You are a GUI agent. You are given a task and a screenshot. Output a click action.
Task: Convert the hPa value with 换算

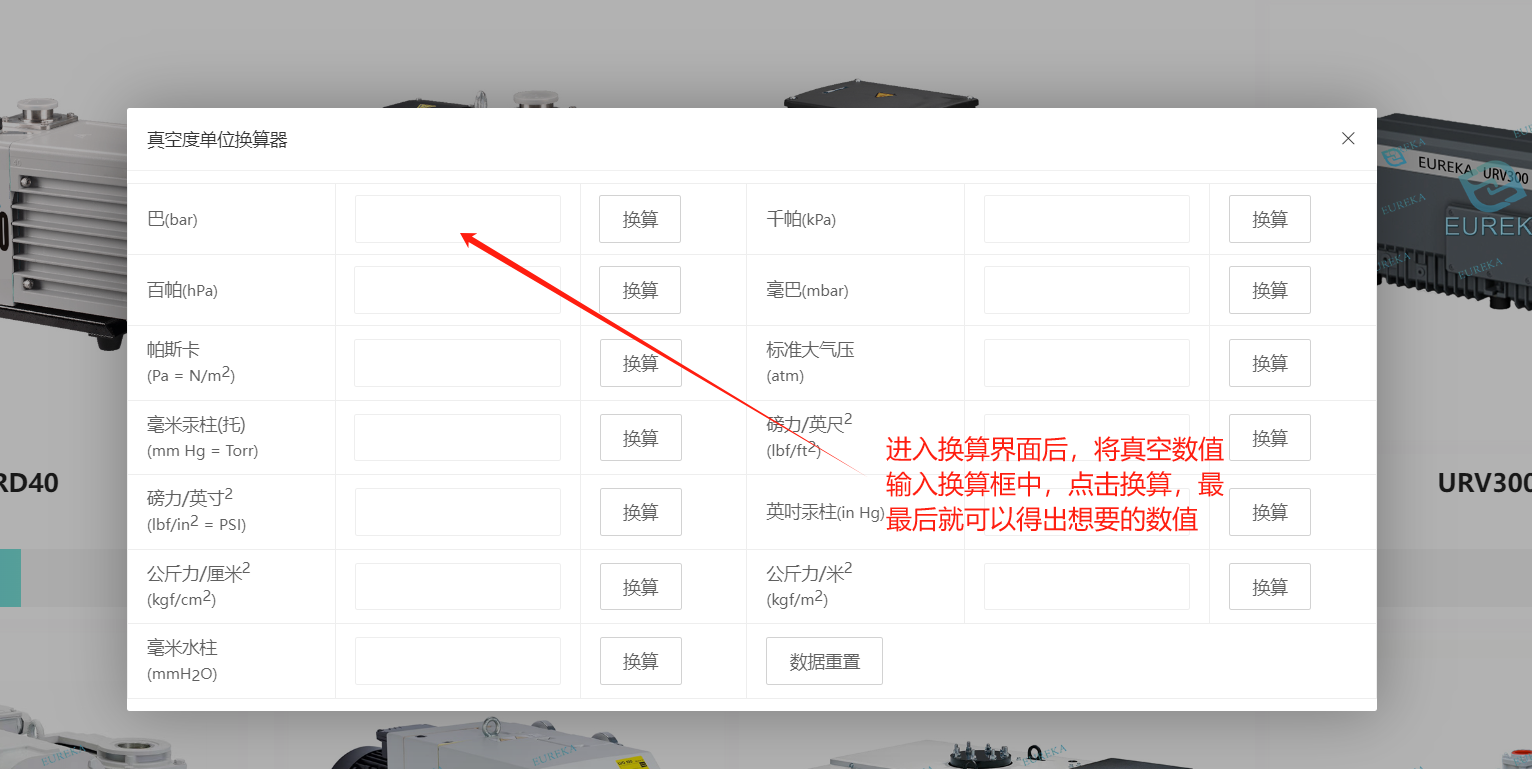coord(640,290)
